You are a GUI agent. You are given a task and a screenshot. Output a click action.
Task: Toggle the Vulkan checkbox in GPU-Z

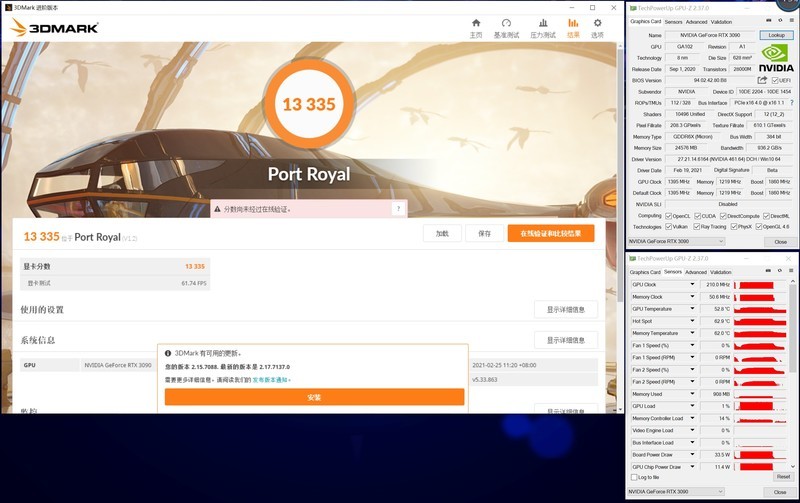point(668,227)
